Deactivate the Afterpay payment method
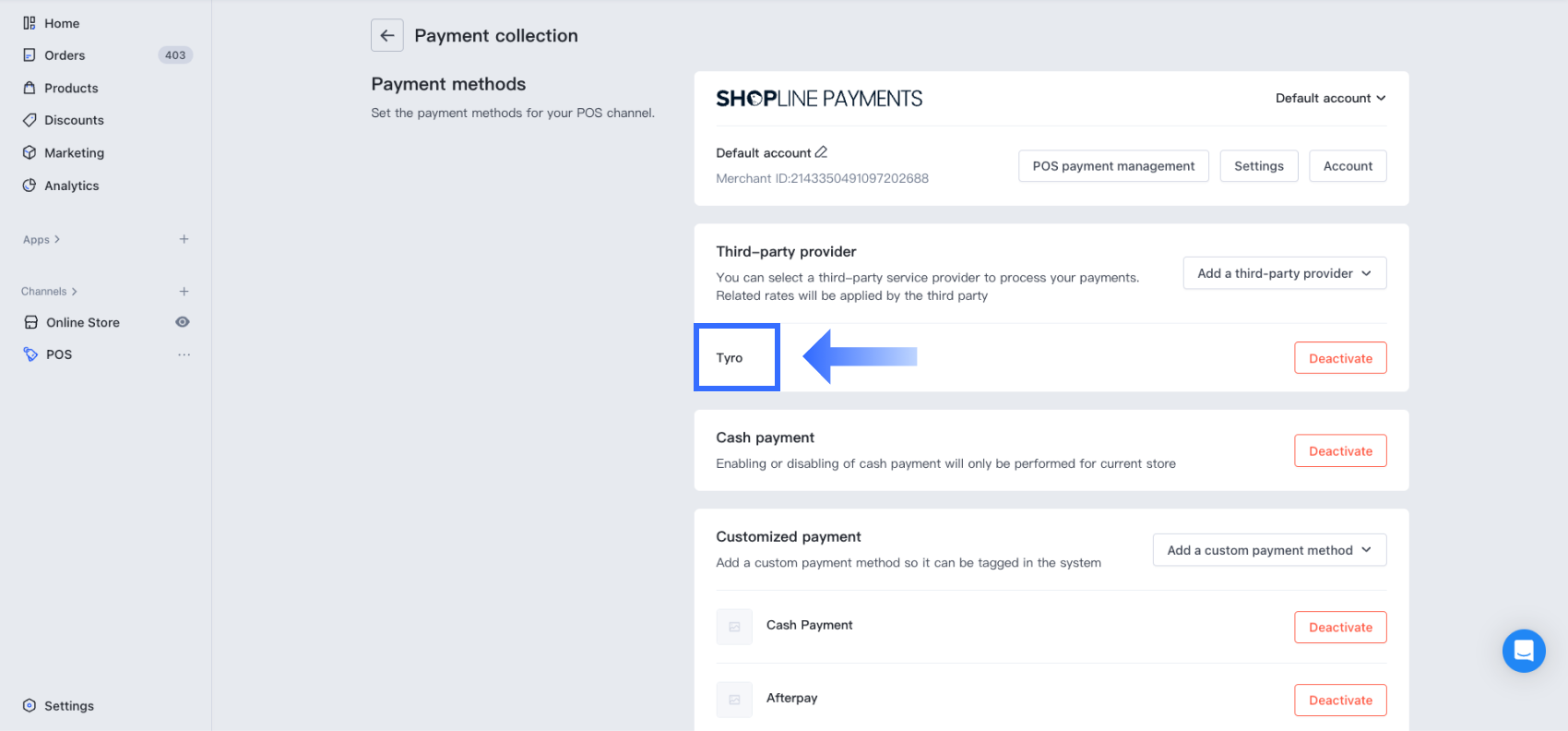Screen dimensions: 1568x731 [1340, 701]
